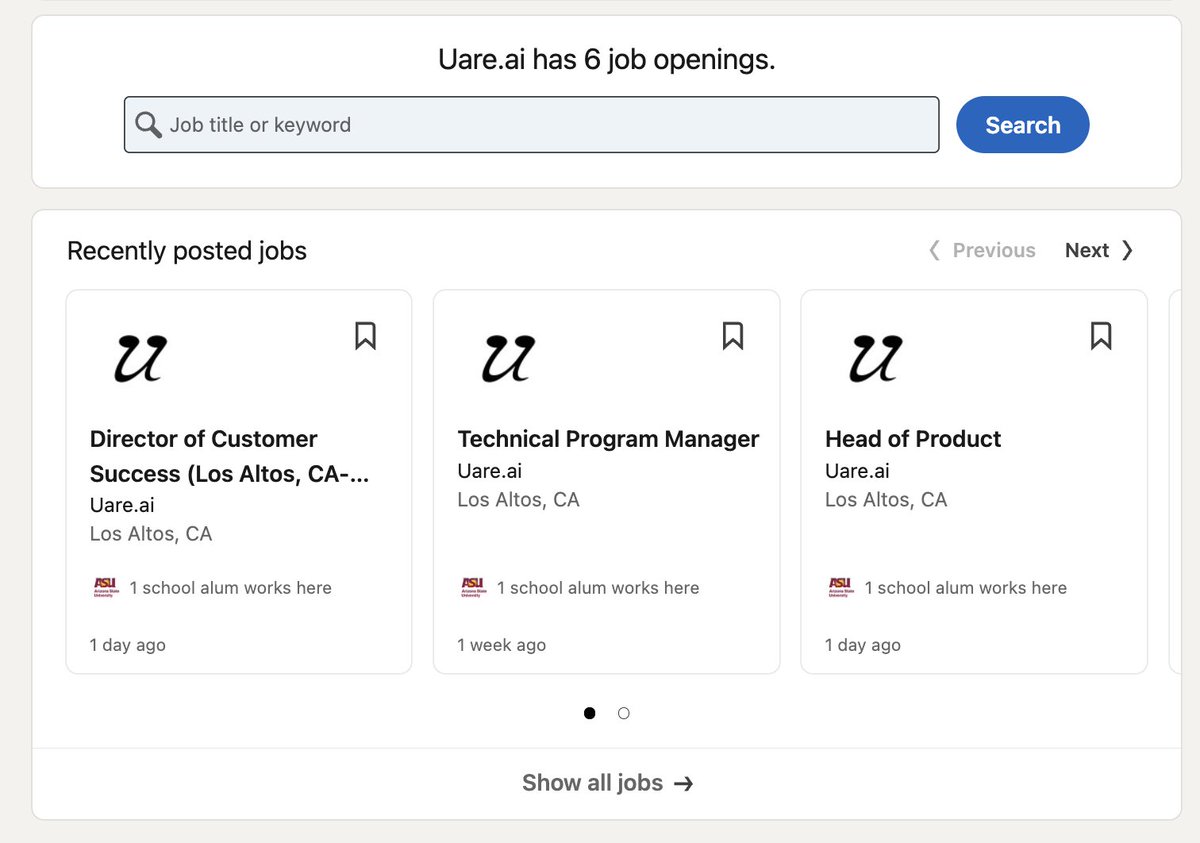
Task: Open Show all jobs link
Action: pos(607,783)
